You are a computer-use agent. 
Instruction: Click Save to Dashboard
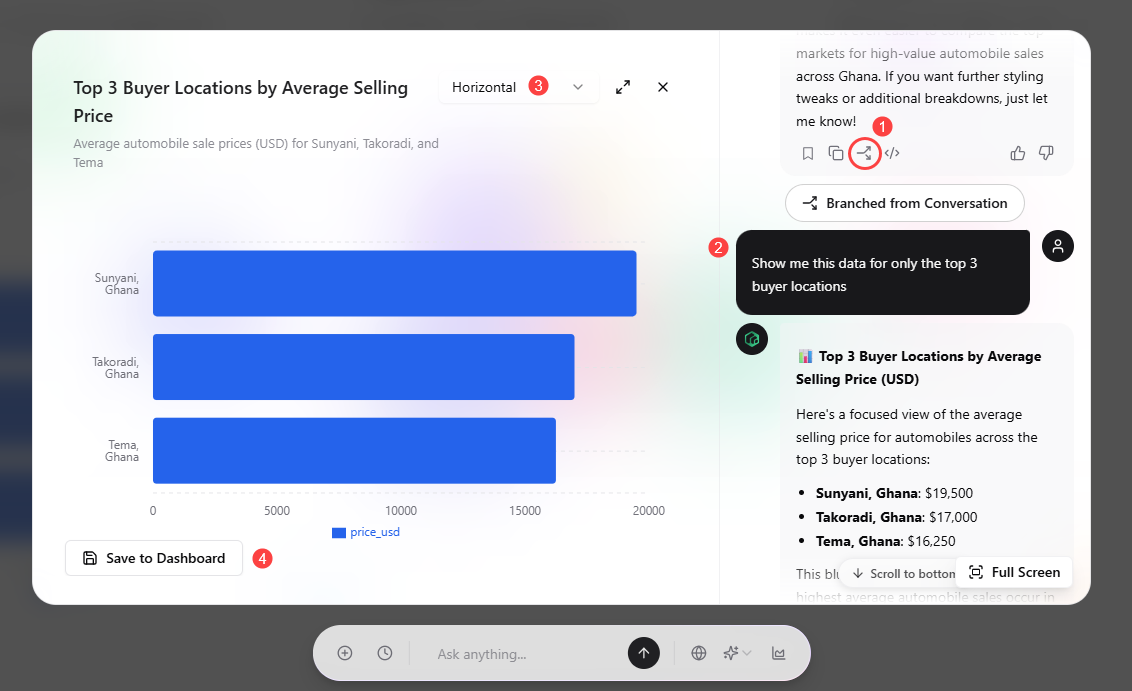click(153, 558)
